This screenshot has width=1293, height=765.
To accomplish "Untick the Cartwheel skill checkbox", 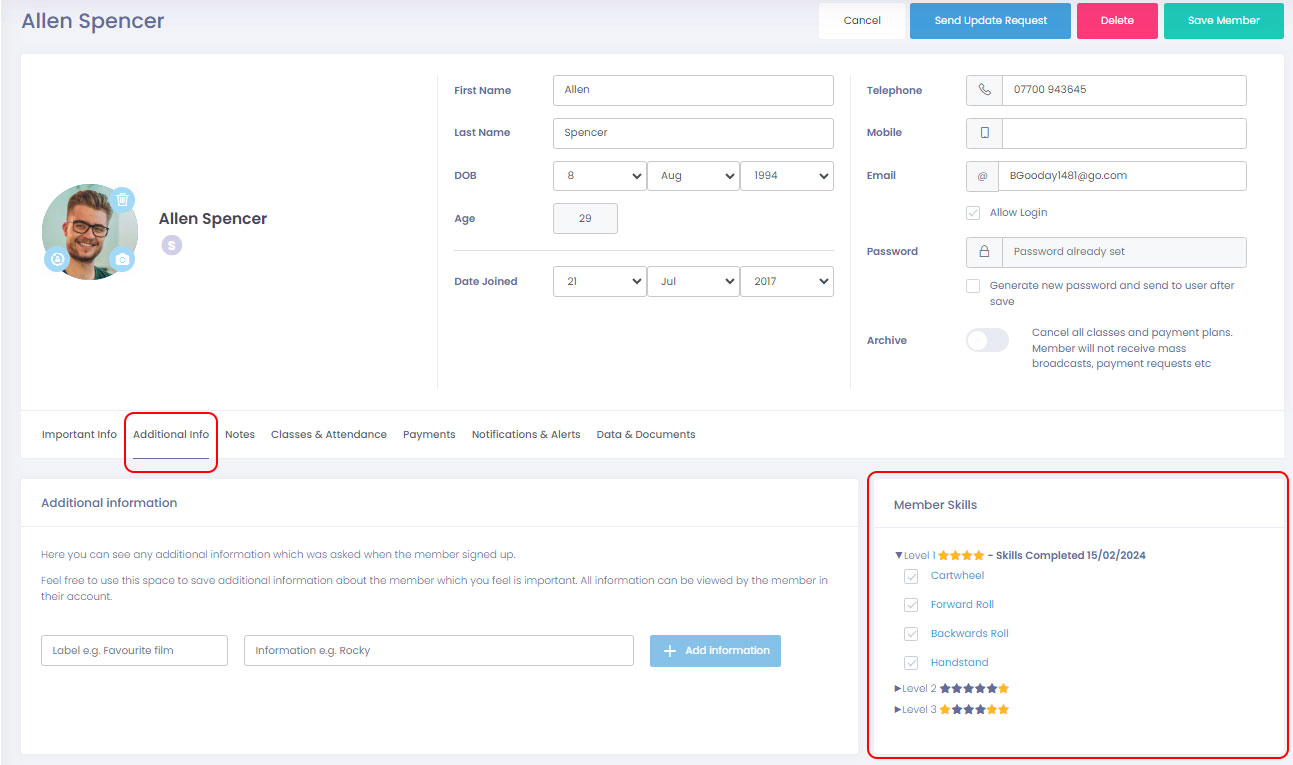I will click(911, 576).
